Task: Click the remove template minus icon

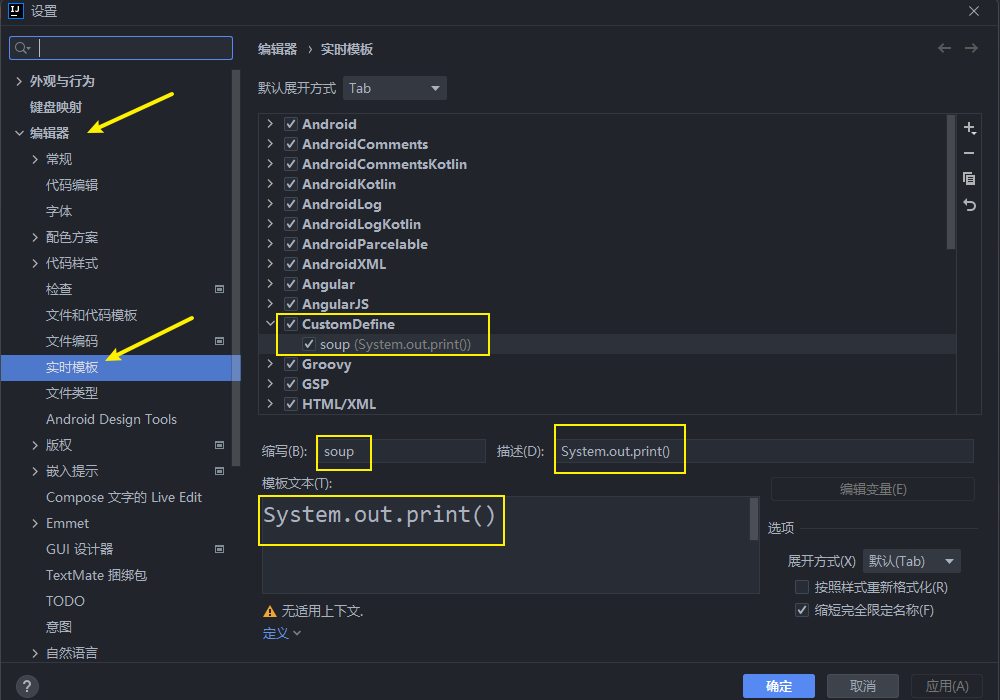Action: 969,153
